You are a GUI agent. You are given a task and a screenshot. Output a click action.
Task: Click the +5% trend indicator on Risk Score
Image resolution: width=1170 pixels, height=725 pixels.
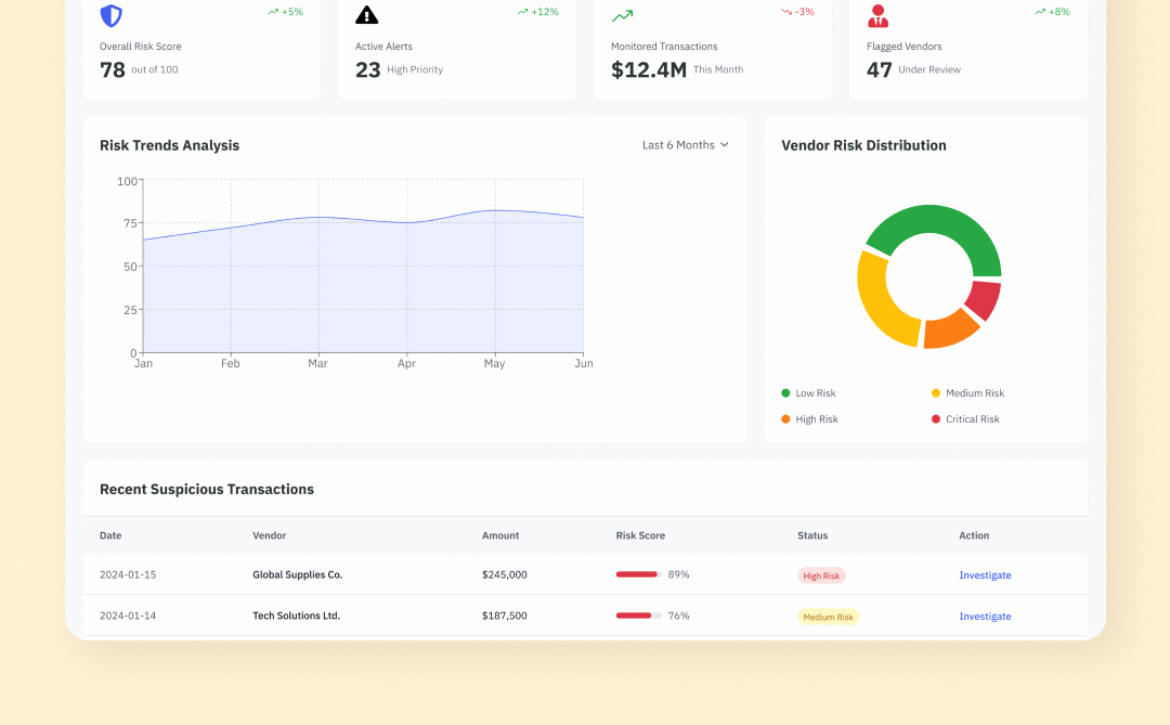coord(286,12)
